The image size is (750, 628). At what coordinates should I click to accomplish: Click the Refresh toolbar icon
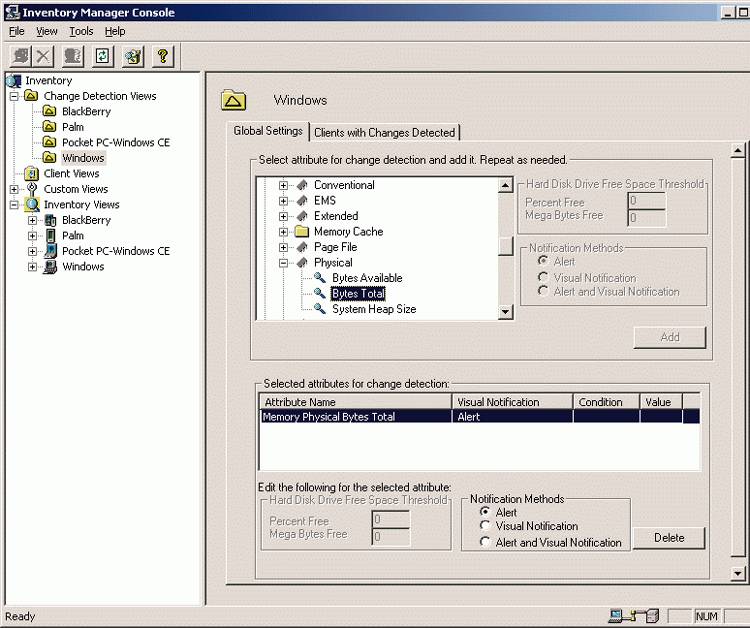pyautogui.click(x=102, y=57)
